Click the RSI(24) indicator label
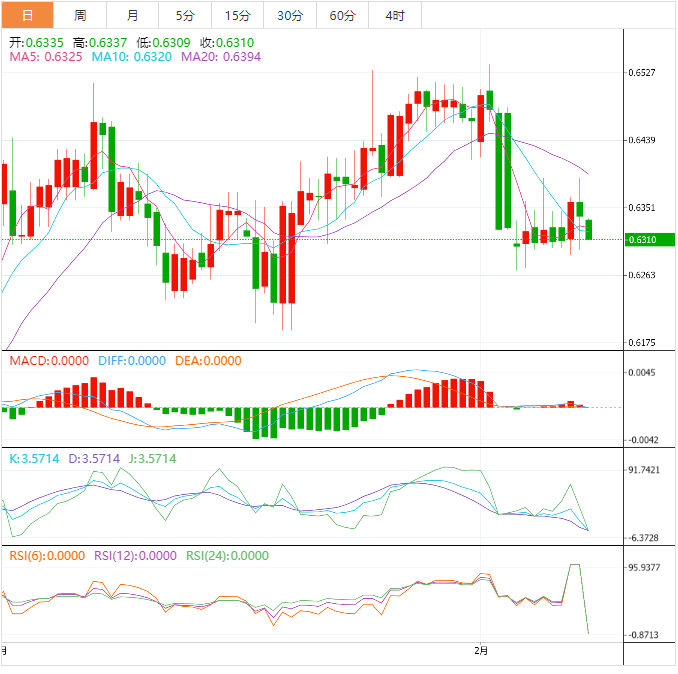The height and width of the screenshot is (674, 678). [227, 556]
